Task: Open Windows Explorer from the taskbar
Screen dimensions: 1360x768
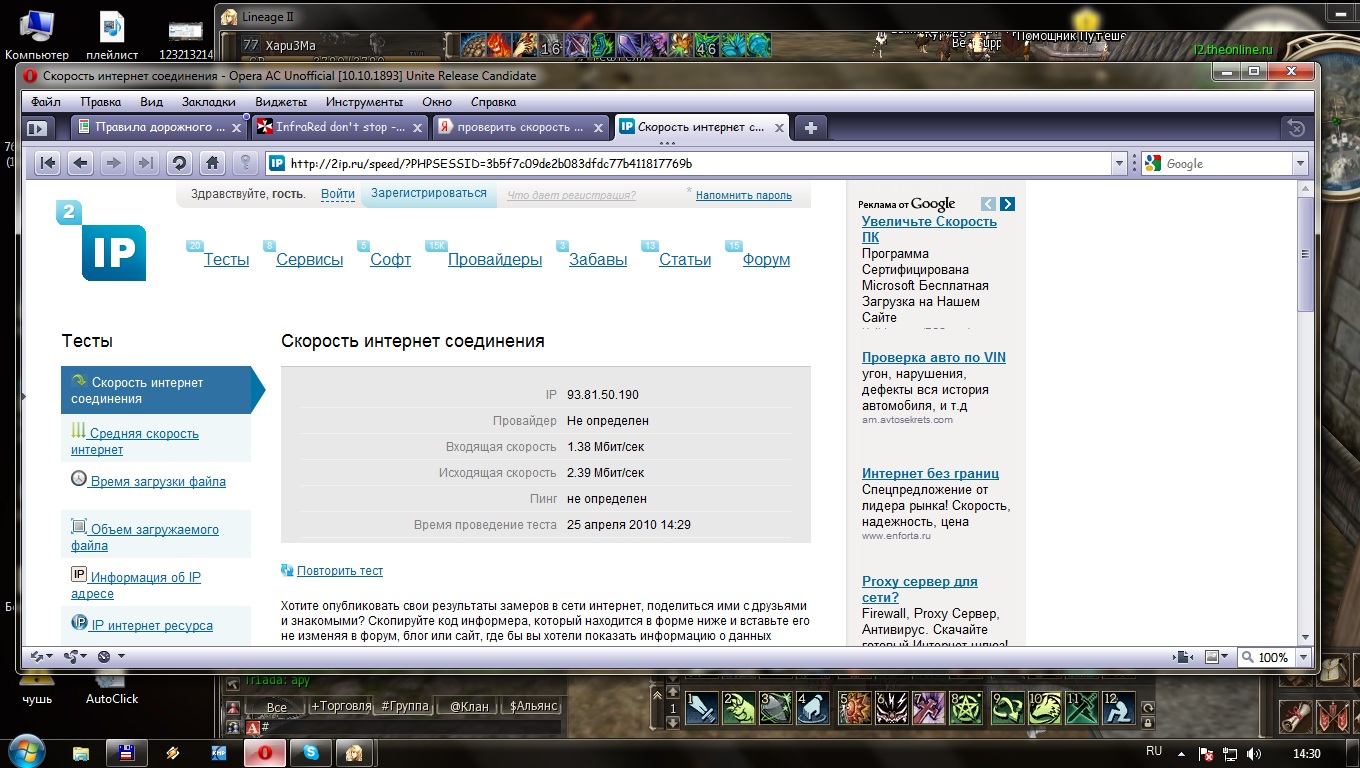Action: click(81, 753)
